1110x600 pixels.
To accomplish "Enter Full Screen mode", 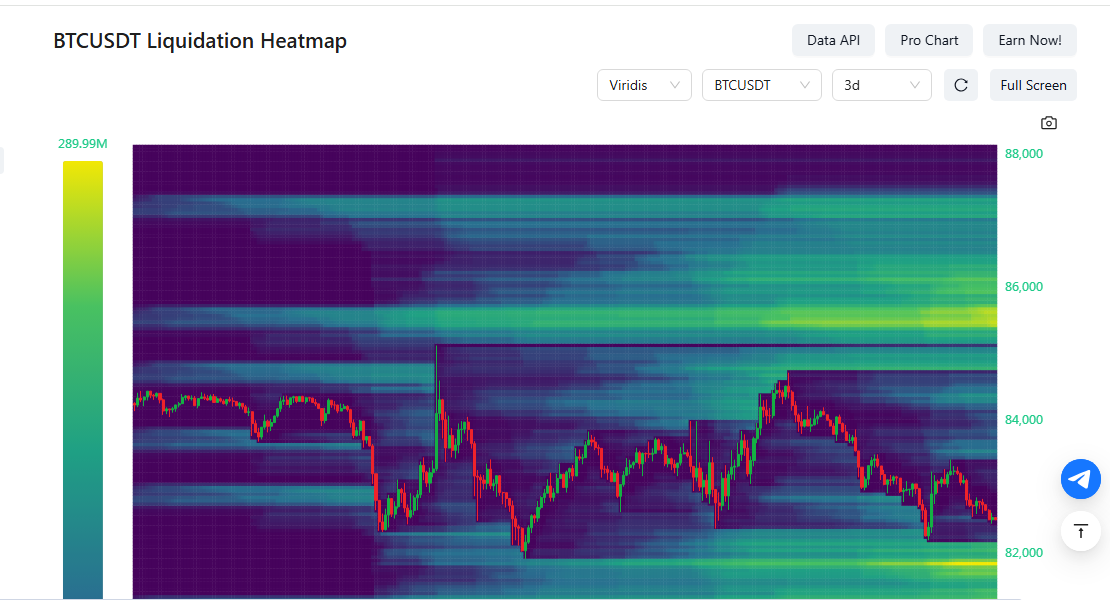I will (x=1033, y=85).
